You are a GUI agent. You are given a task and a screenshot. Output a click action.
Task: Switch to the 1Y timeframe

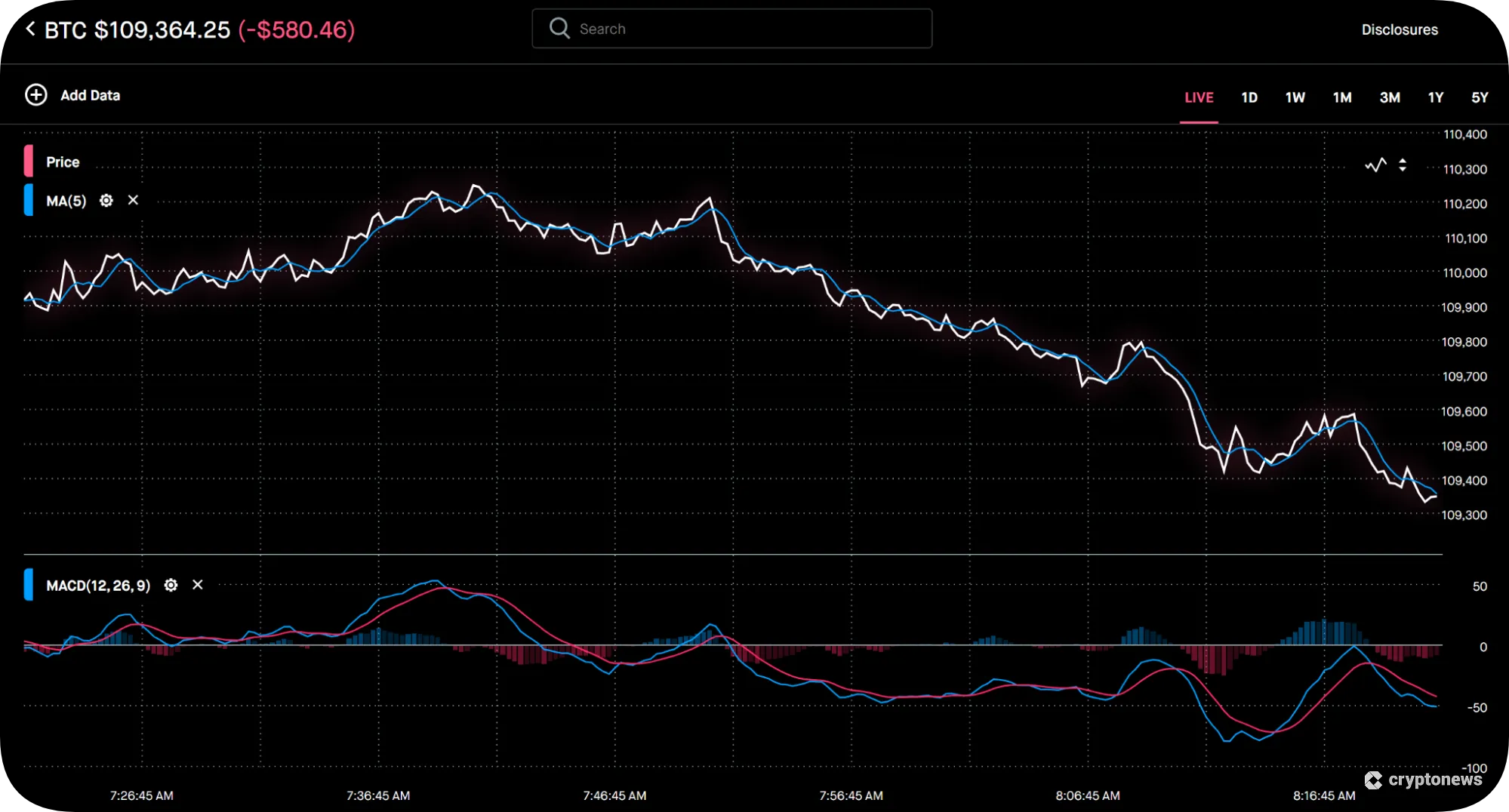tap(1435, 97)
